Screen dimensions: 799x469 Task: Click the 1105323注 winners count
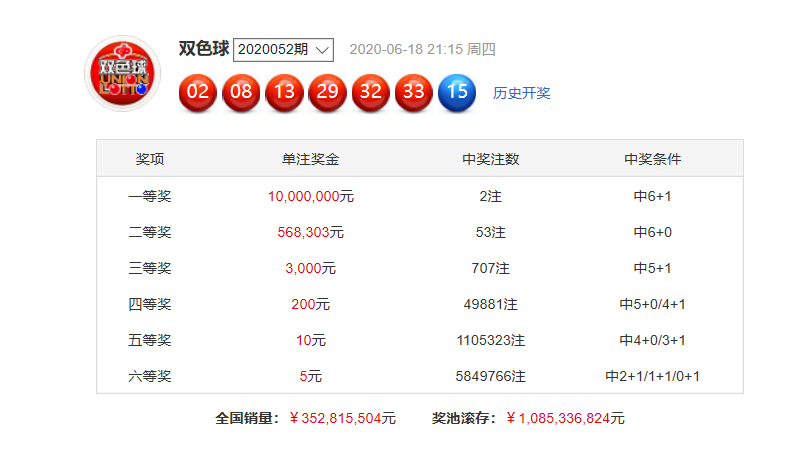point(491,340)
